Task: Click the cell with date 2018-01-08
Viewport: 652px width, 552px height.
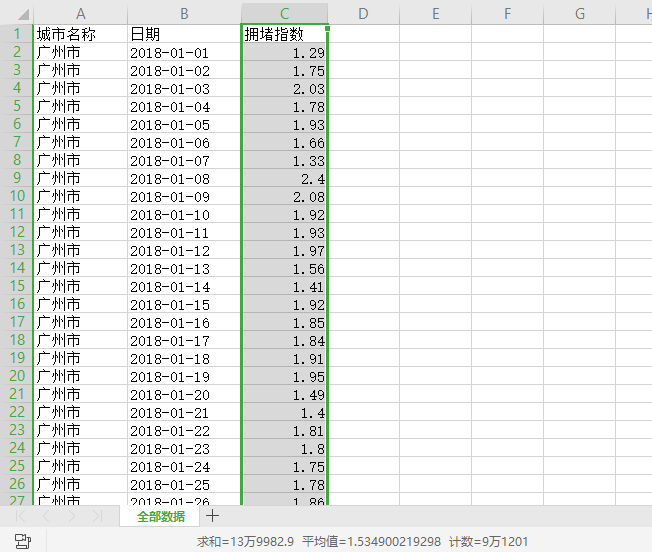Action: tap(184, 179)
